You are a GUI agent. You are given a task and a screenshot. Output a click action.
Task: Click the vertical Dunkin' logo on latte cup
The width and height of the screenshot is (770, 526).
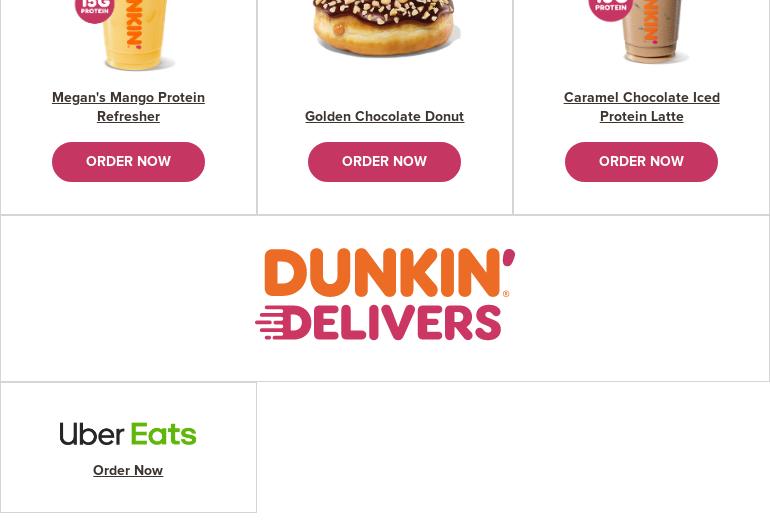tap(650, 22)
